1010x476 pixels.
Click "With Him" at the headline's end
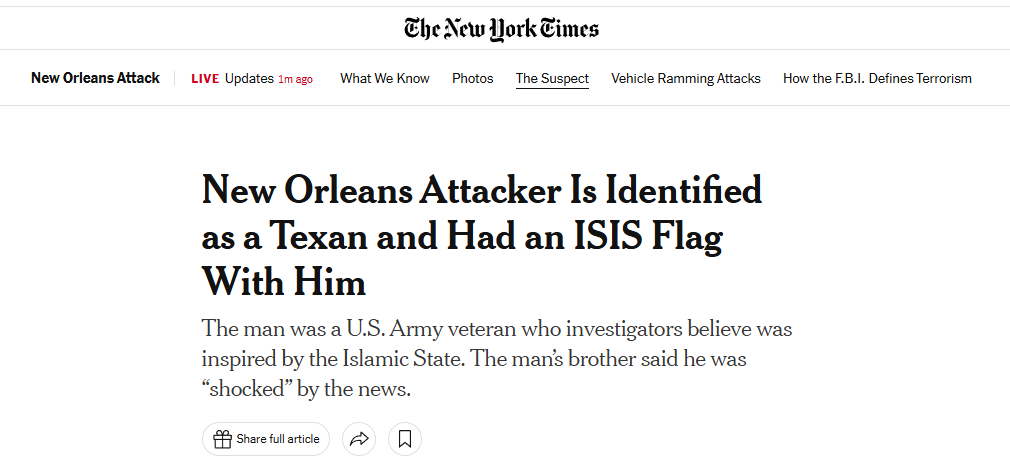pyautogui.click(x=284, y=284)
